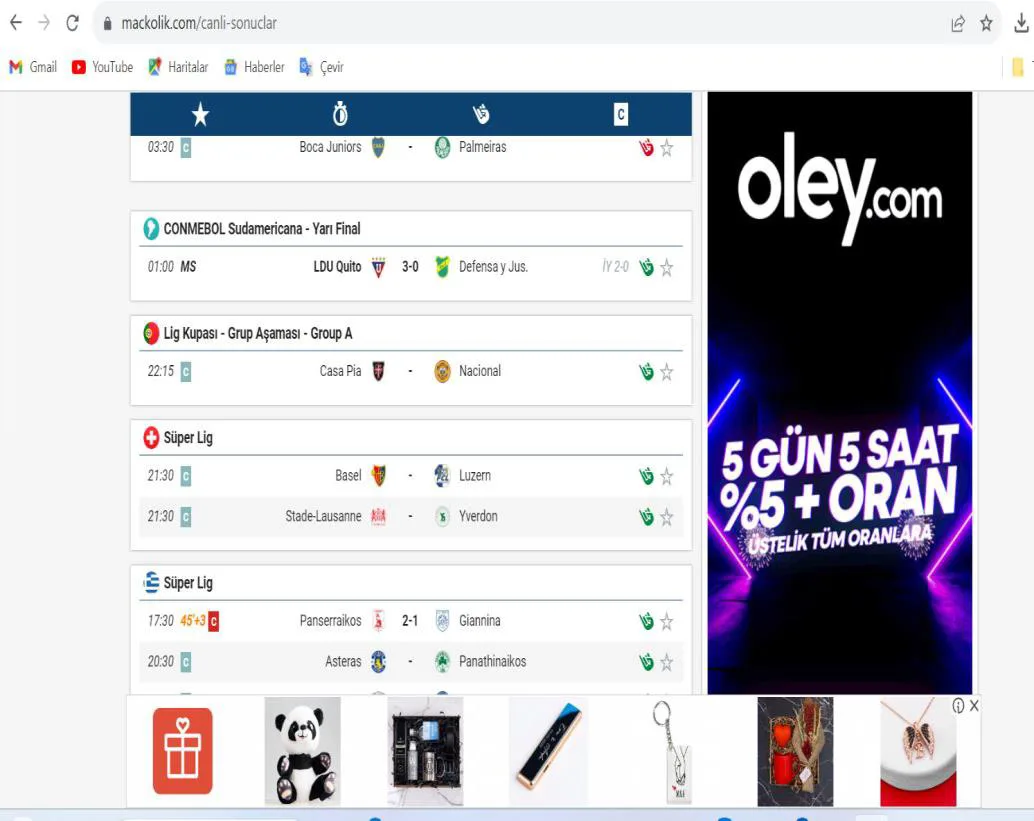Screen dimensions: 1034x821
Task: Click the oley.com advertisement banner
Action: pyautogui.click(x=839, y=392)
